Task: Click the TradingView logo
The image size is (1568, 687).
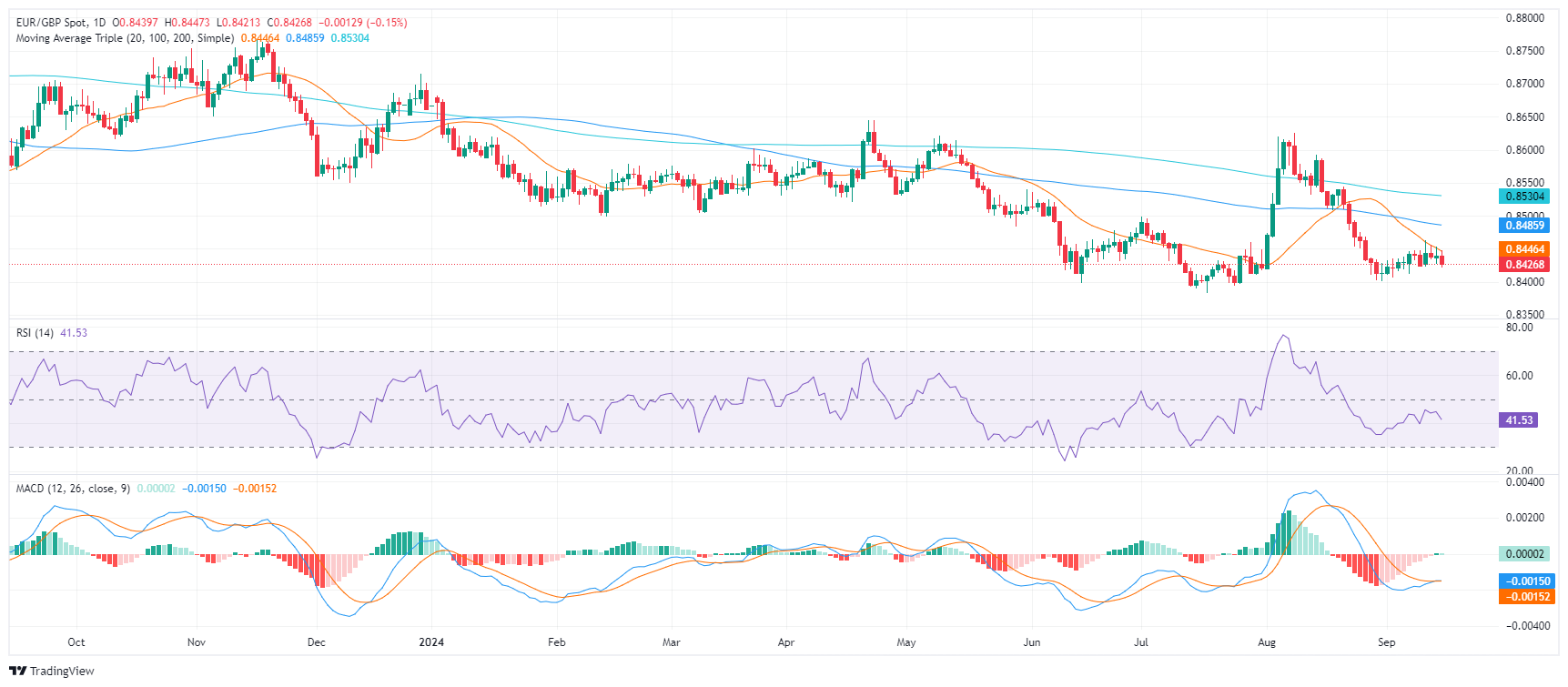Action: (52, 671)
